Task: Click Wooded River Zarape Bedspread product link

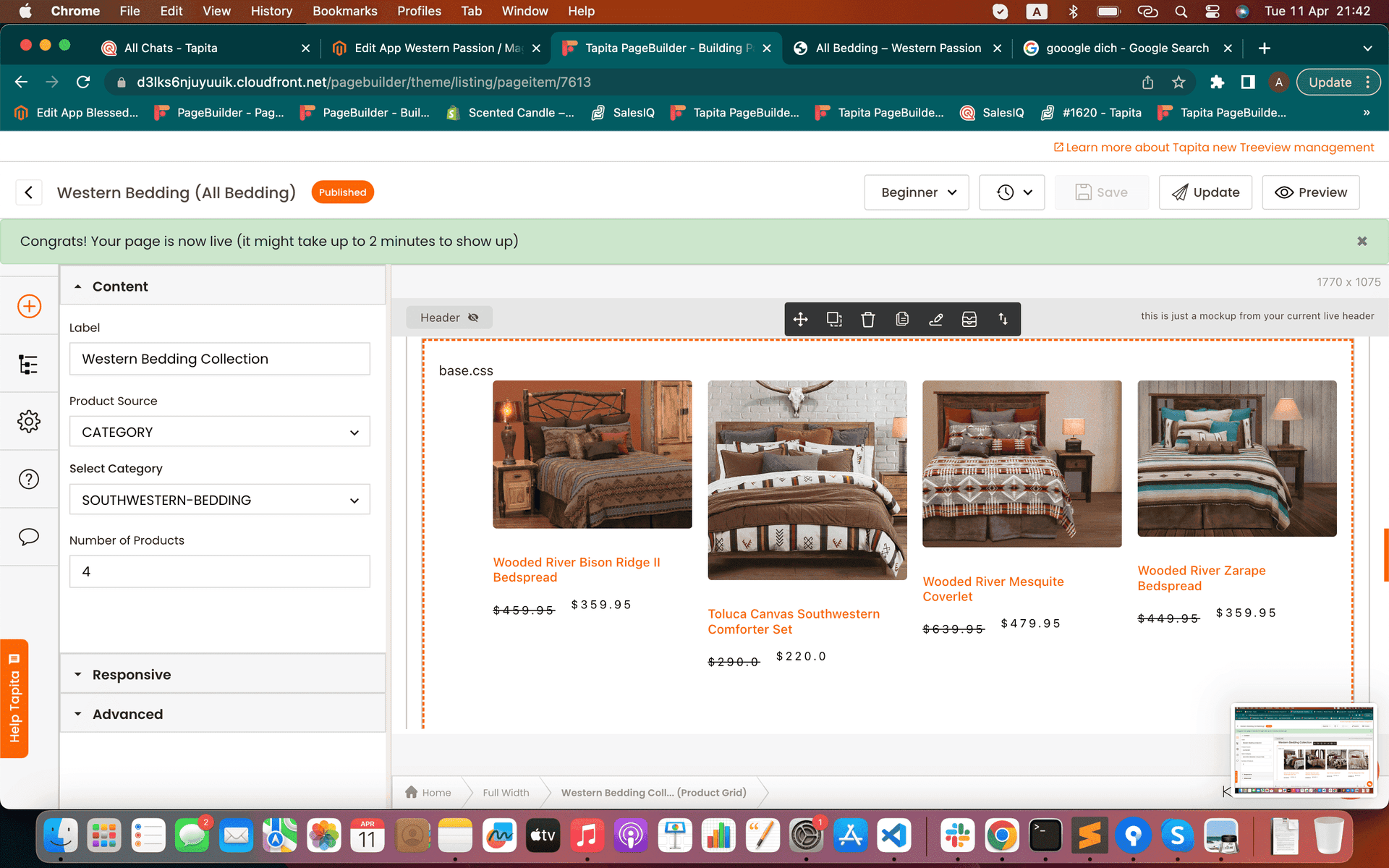Action: click(x=1202, y=578)
